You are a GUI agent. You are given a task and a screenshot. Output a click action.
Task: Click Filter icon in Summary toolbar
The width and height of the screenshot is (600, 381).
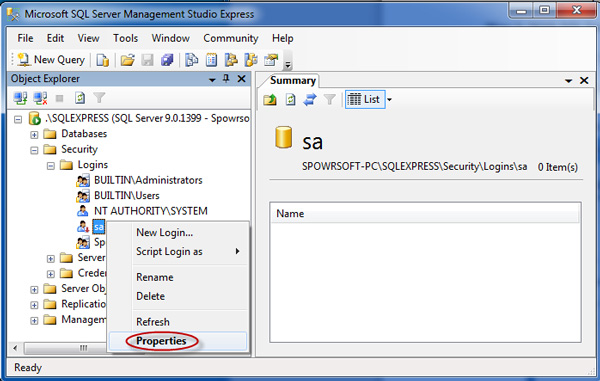(329, 99)
